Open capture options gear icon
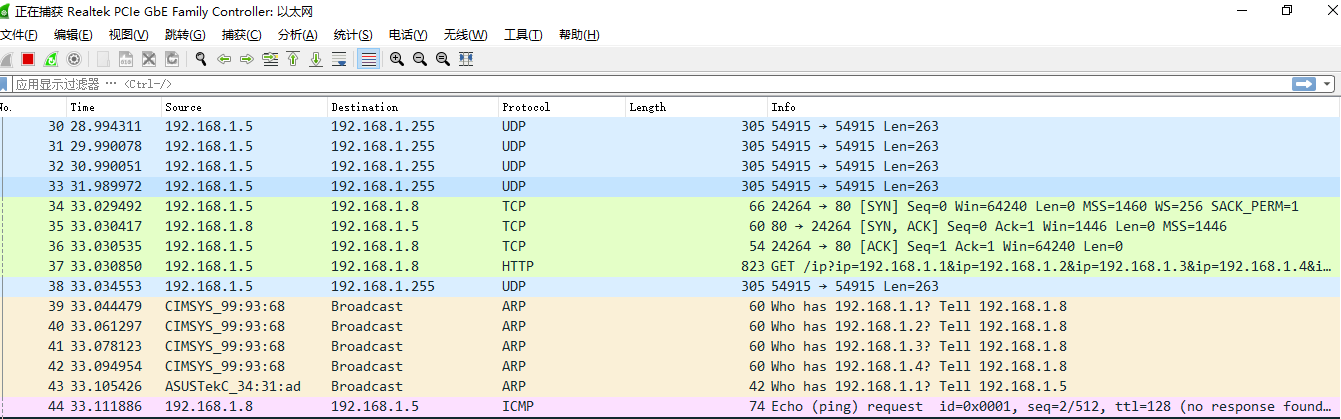 pos(73,59)
